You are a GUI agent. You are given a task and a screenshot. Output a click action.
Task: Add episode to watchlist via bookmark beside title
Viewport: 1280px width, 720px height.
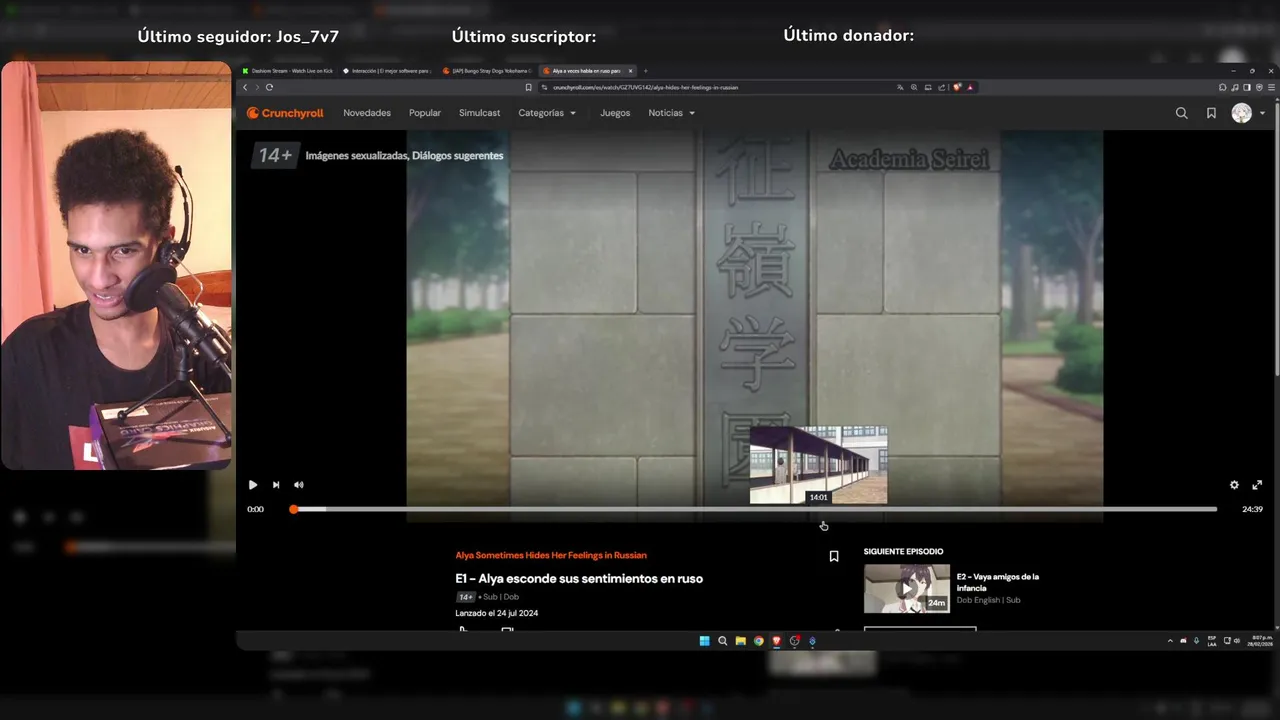[834, 556]
